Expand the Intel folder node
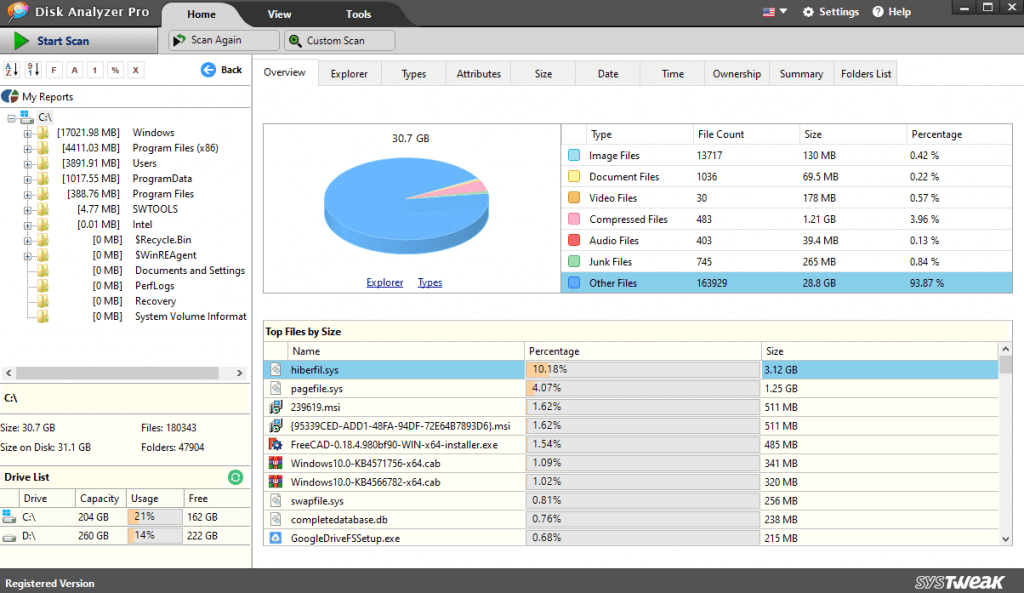The height and width of the screenshot is (593, 1024). click(27, 225)
